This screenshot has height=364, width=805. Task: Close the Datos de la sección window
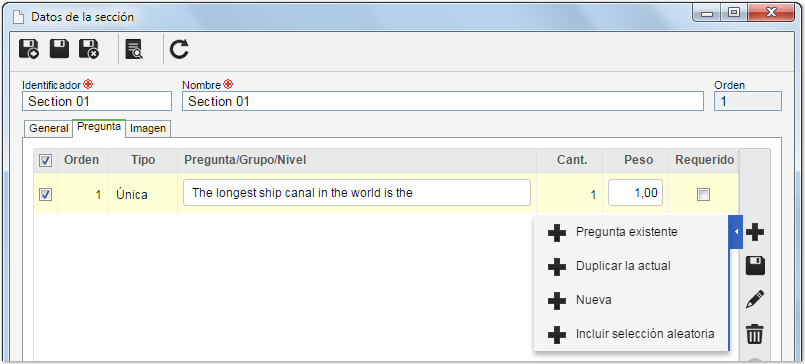pos(771,13)
